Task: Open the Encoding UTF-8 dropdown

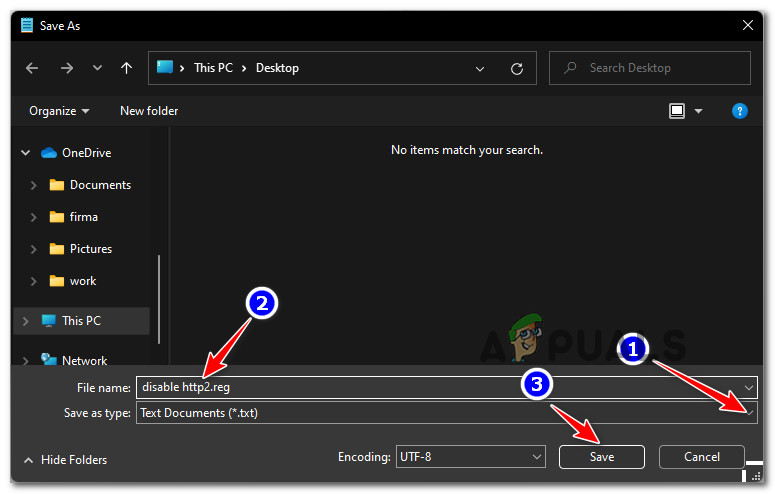Action: [x=471, y=456]
